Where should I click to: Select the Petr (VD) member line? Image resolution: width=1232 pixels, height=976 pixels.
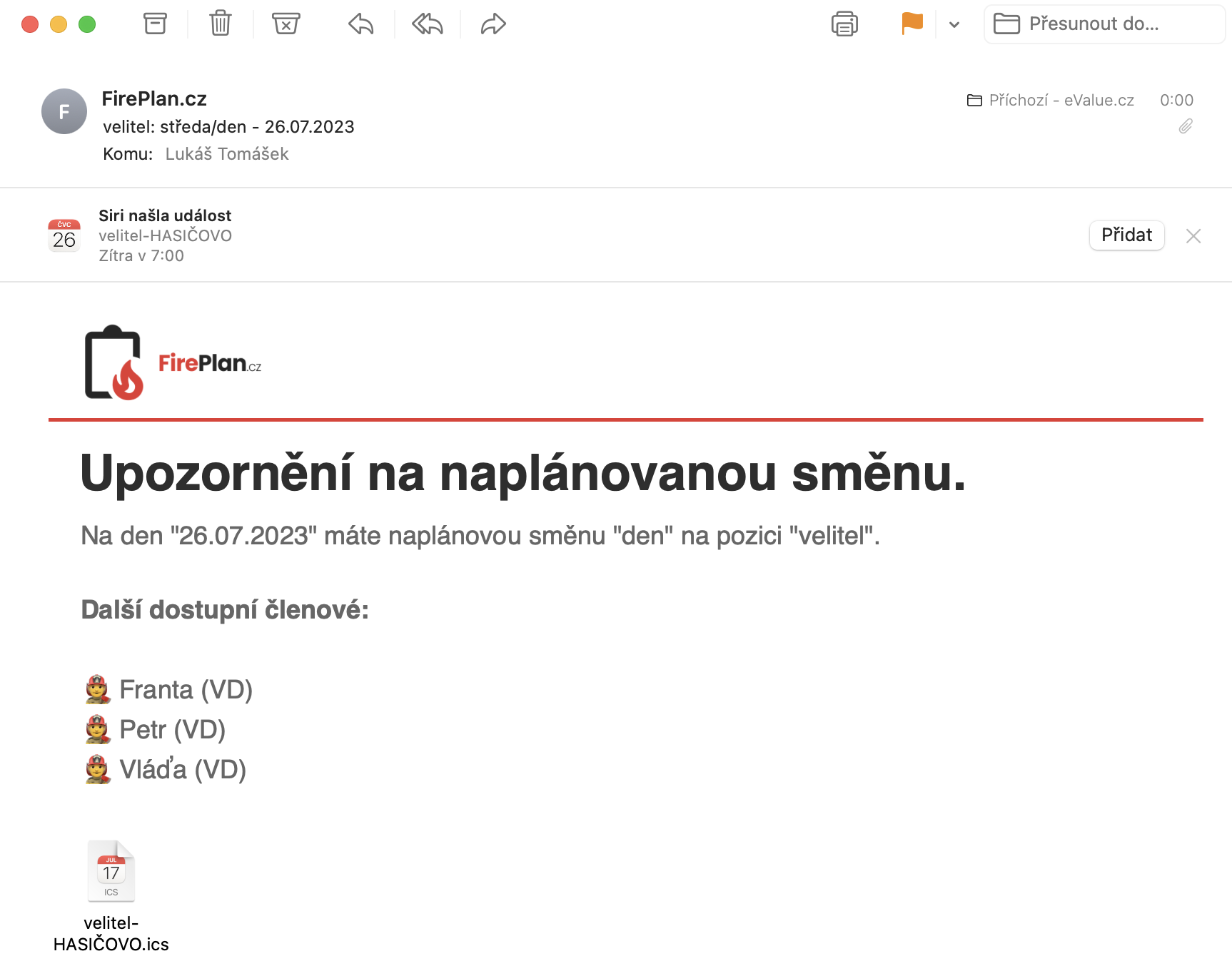tap(155, 729)
